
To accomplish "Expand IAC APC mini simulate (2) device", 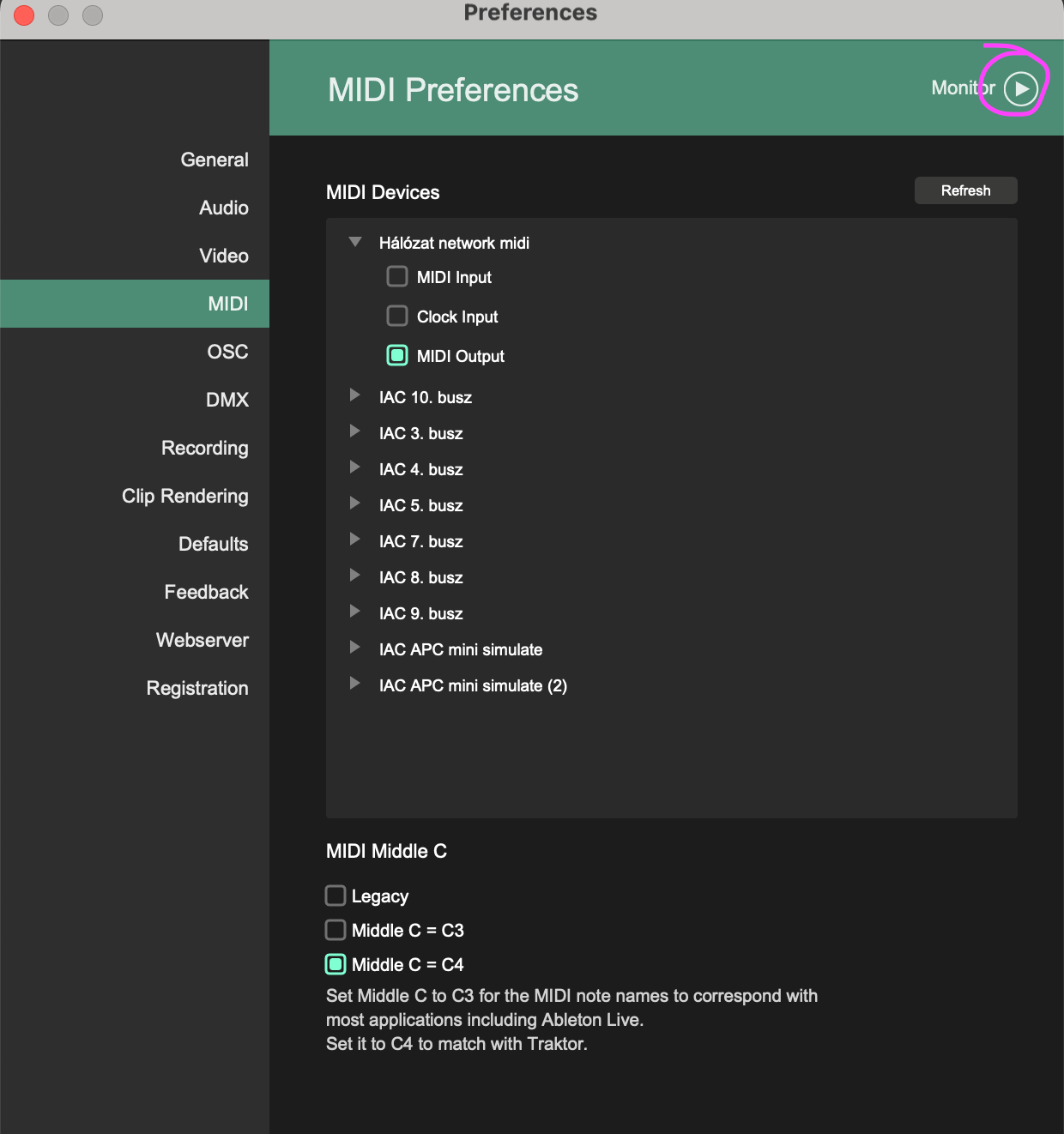I will click(355, 684).
